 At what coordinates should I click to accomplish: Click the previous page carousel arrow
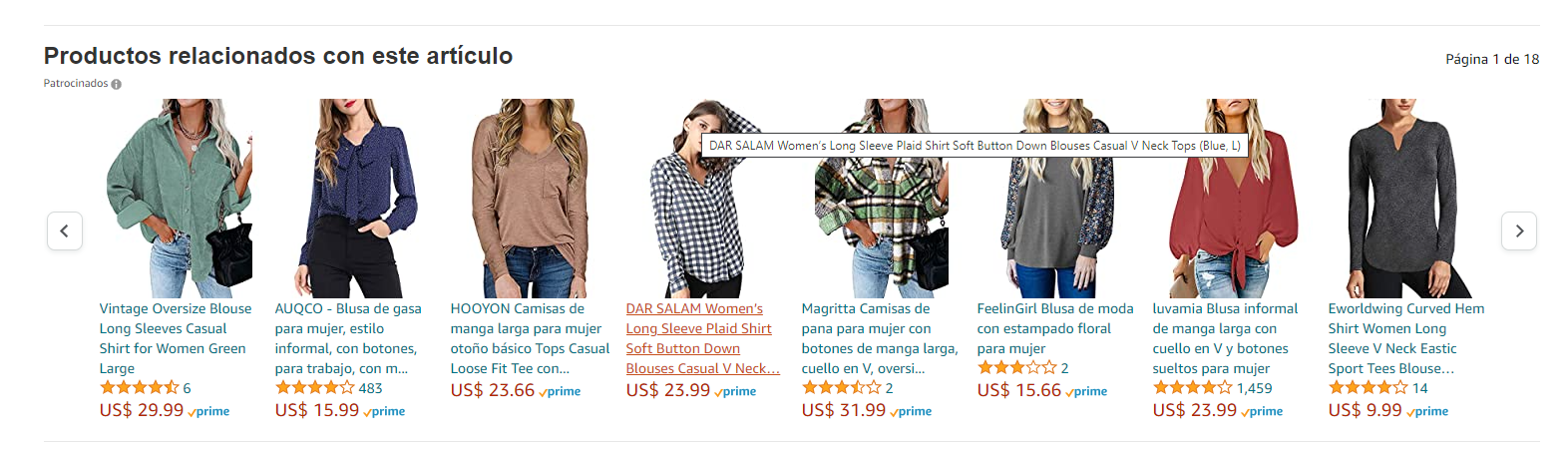65,231
